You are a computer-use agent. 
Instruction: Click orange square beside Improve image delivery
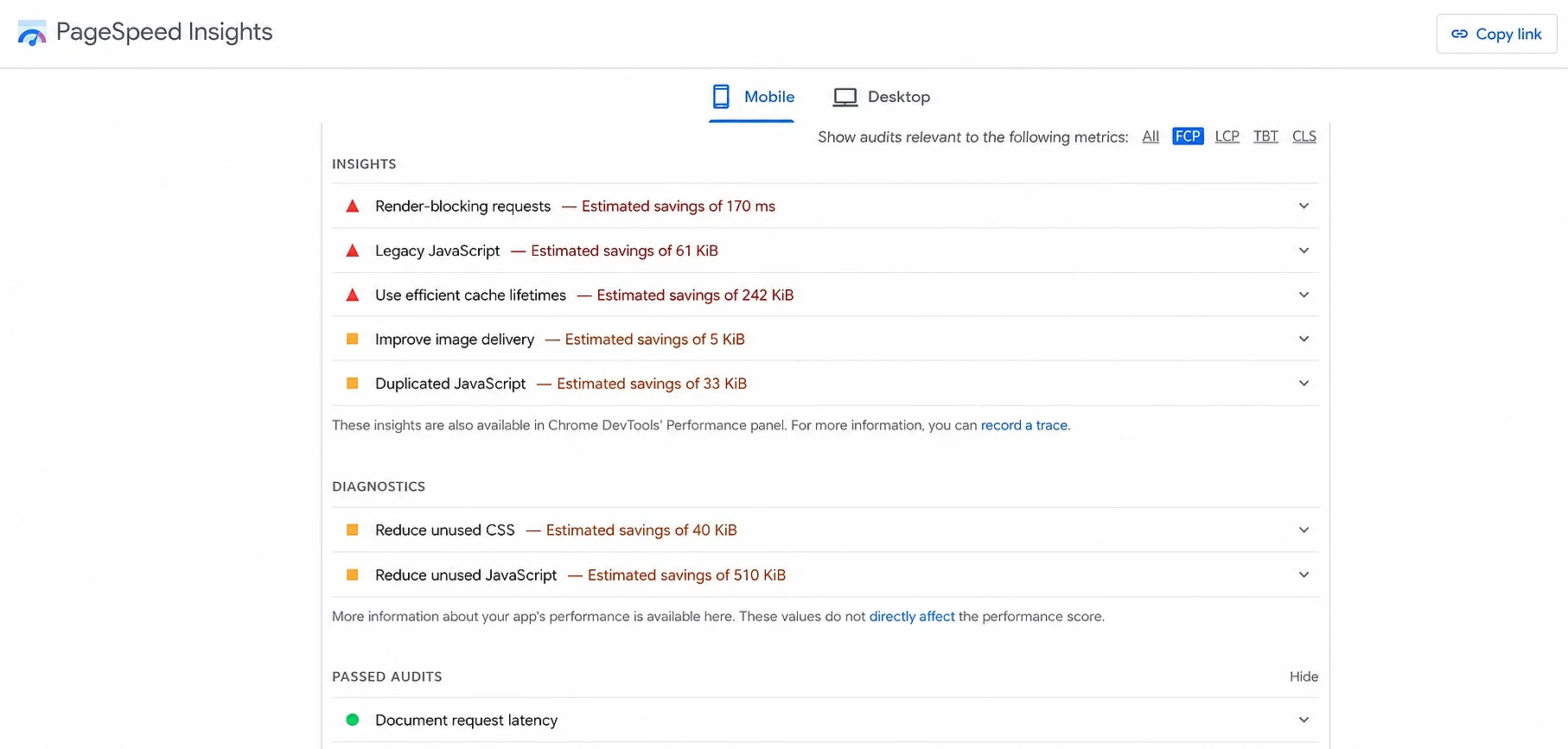pyautogui.click(x=353, y=339)
